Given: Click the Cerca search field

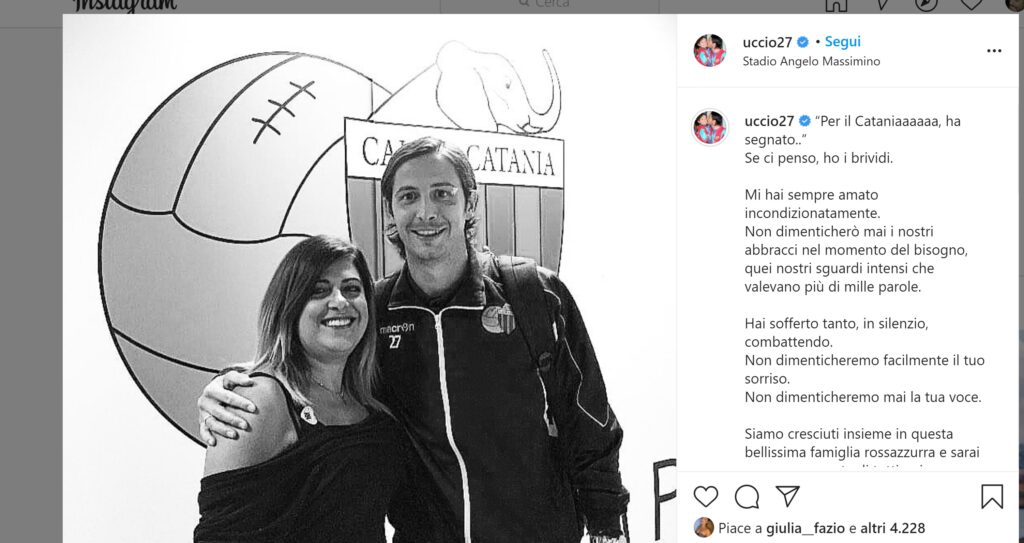Looking at the screenshot, I should coord(549,5).
